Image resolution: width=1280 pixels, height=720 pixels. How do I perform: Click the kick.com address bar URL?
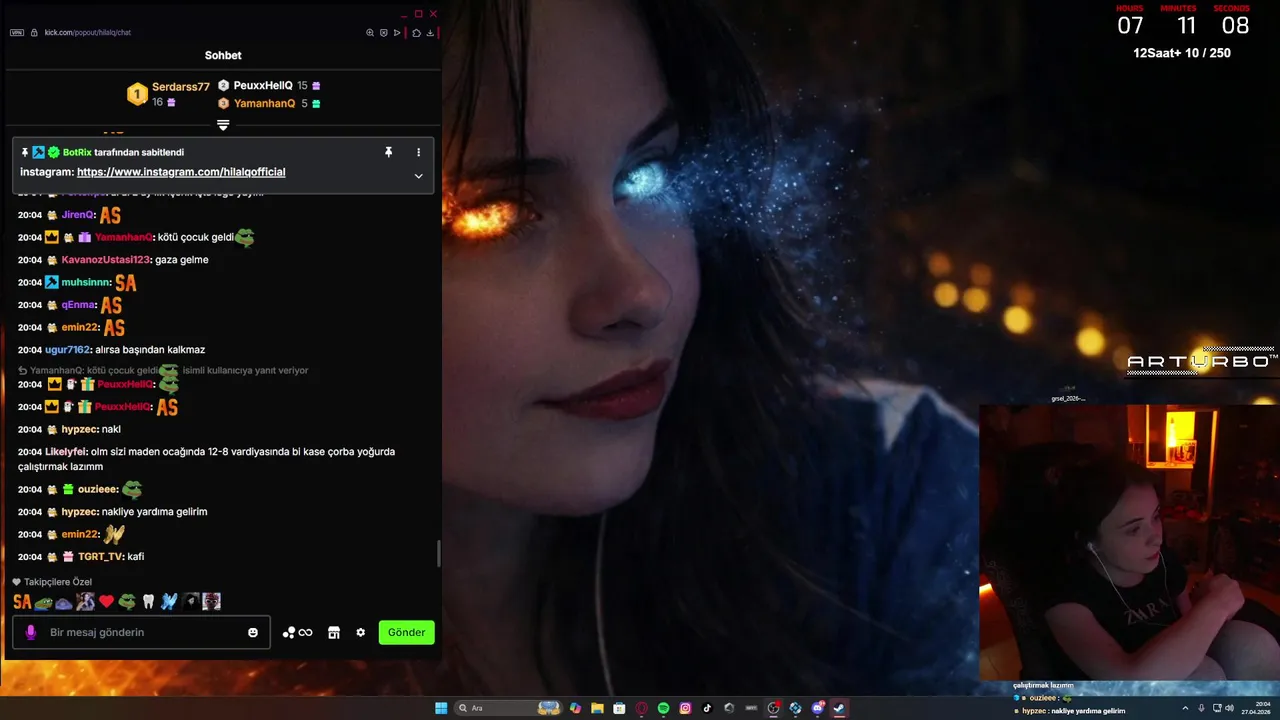click(87, 32)
